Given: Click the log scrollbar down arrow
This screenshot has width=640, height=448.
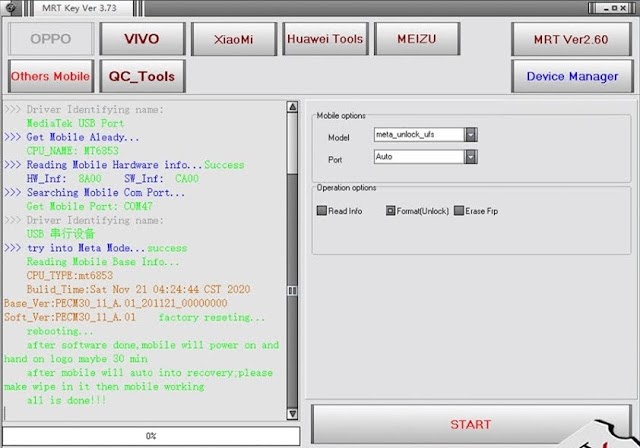Looking at the screenshot, I should (x=292, y=414).
